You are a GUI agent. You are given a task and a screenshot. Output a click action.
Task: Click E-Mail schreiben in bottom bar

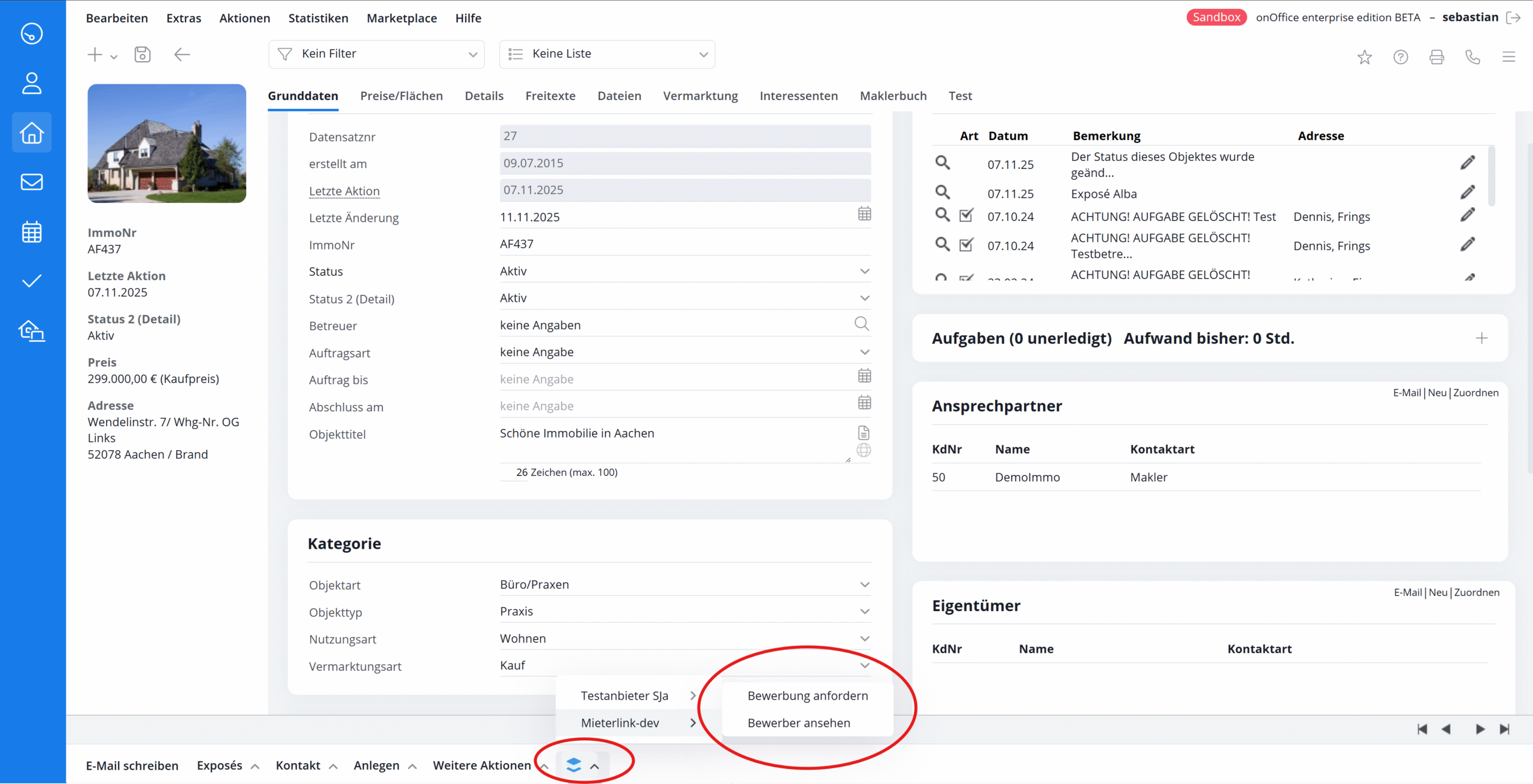(x=132, y=765)
